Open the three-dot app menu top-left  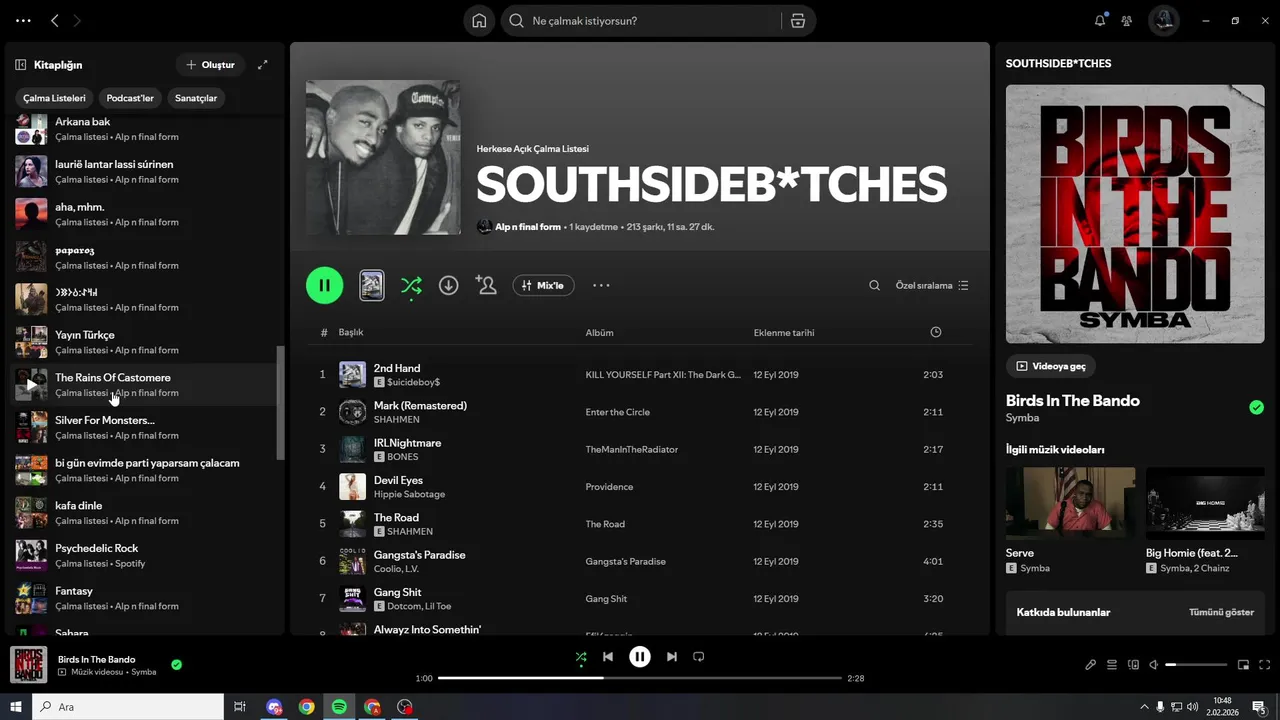pyautogui.click(x=23, y=21)
